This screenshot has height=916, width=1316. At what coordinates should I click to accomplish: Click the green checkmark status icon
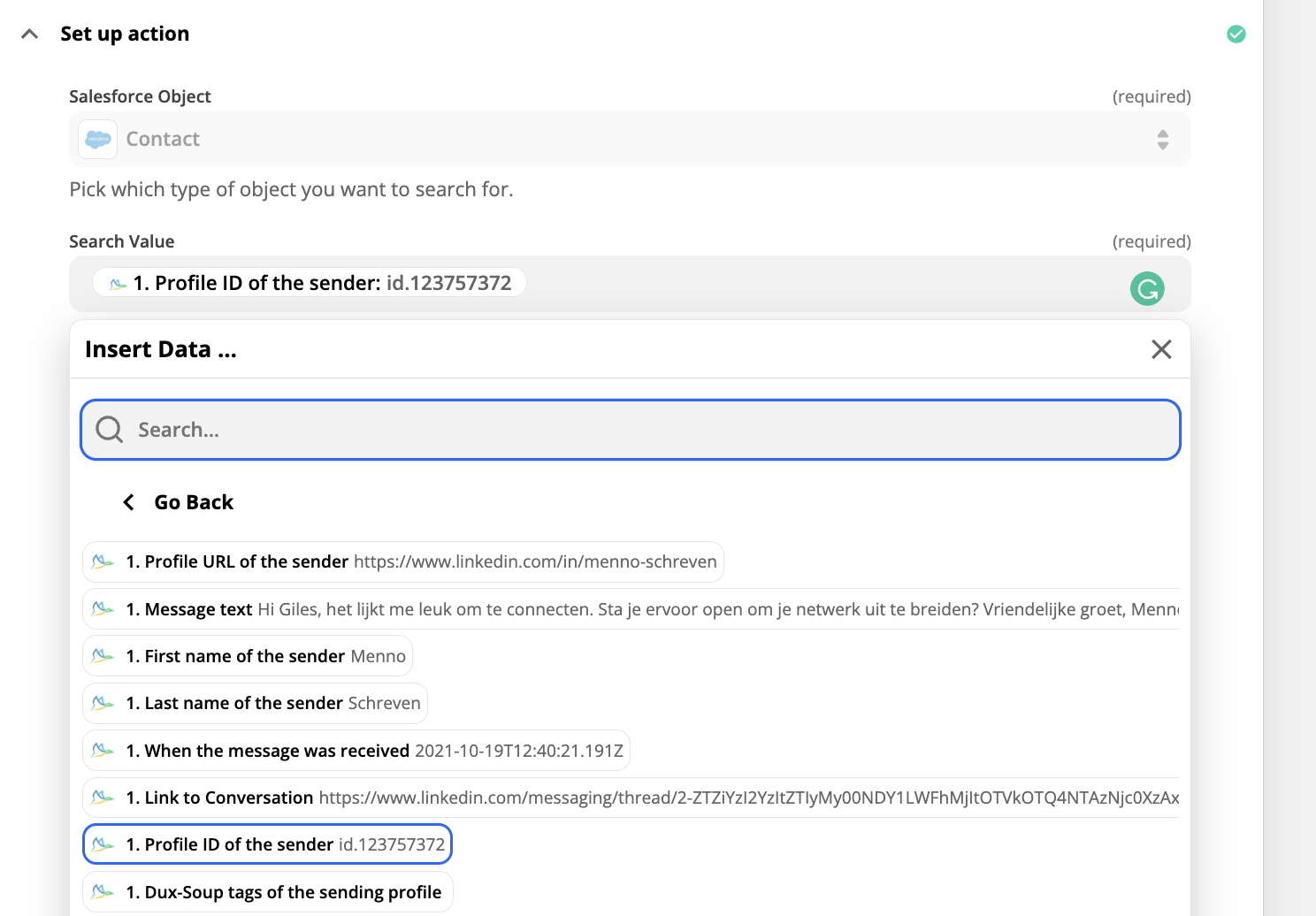1236,34
